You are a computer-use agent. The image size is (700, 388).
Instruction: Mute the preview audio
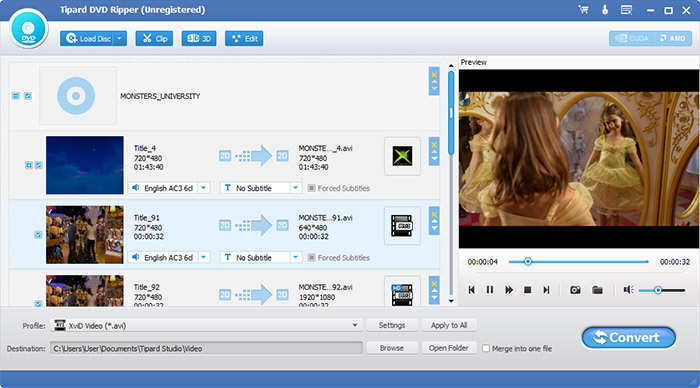coord(629,290)
